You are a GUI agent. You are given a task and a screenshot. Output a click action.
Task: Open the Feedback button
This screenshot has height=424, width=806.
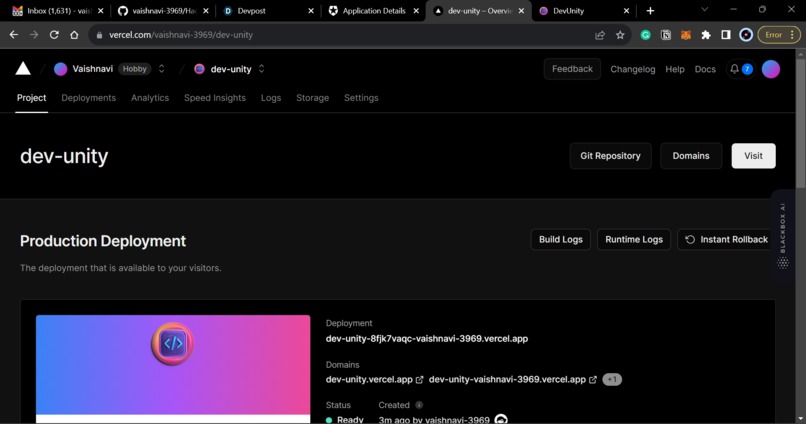[572, 69]
